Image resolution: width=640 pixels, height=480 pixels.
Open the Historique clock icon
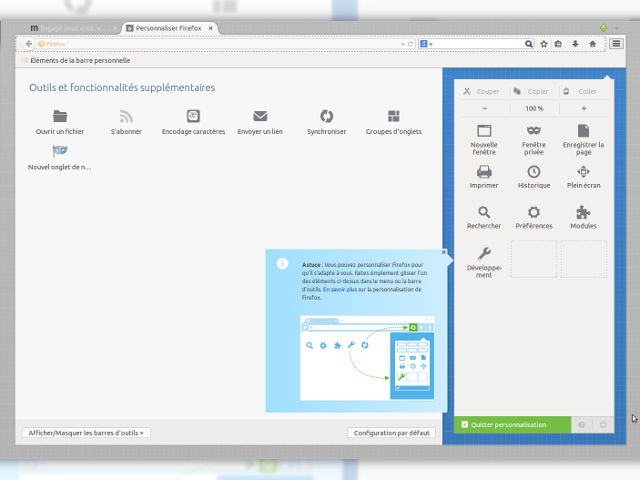click(534, 171)
